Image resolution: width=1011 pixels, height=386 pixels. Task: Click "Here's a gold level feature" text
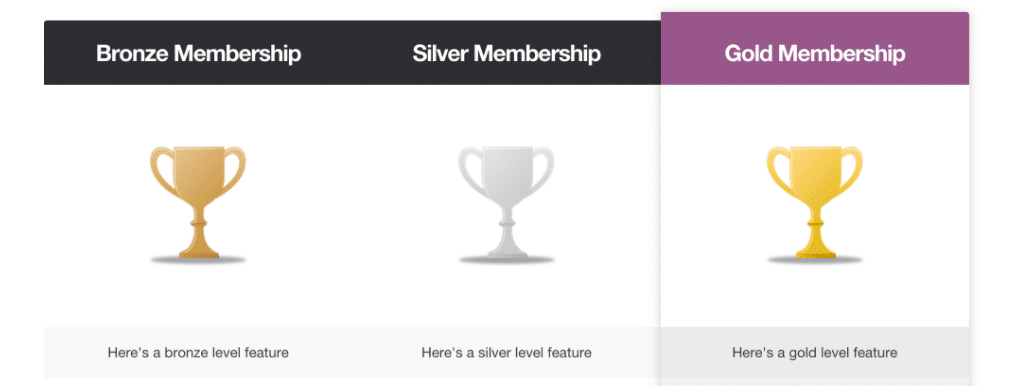coord(814,352)
